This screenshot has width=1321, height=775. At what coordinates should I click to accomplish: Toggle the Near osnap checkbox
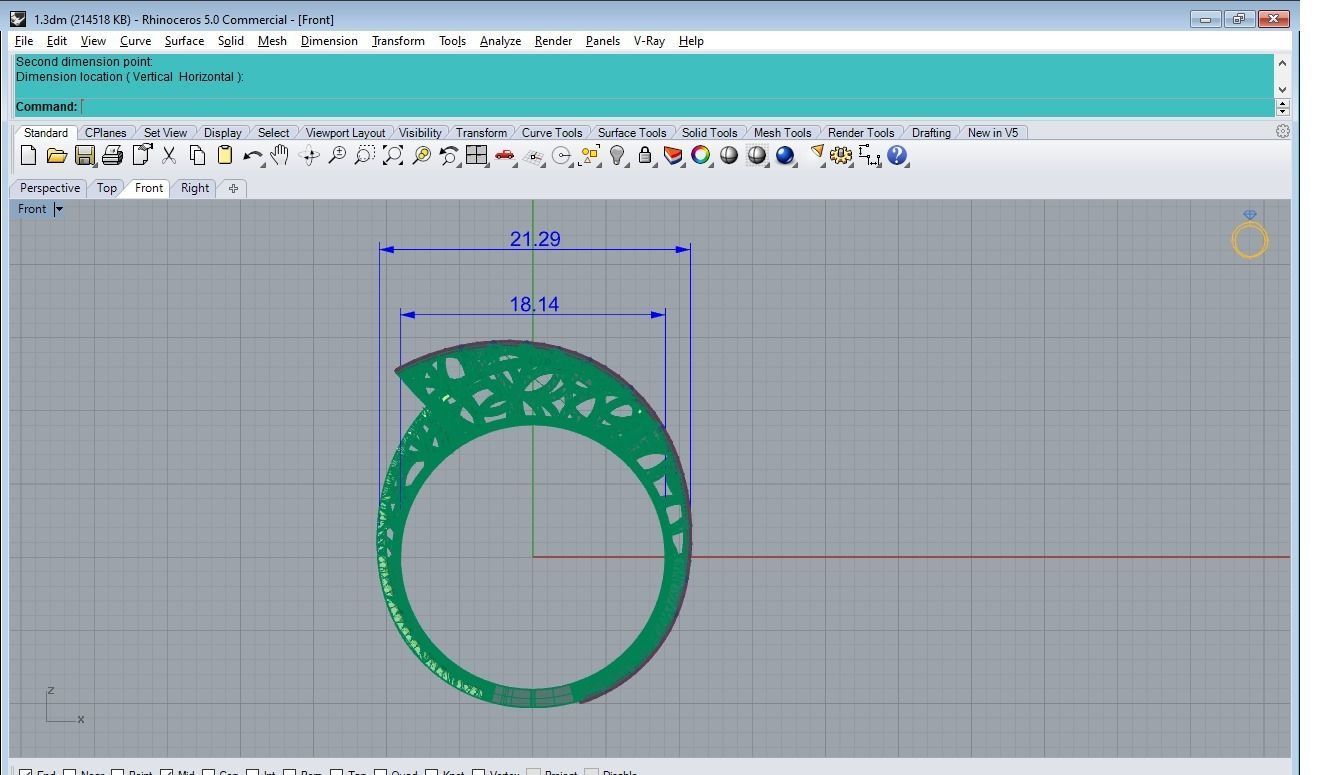click(x=70, y=772)
